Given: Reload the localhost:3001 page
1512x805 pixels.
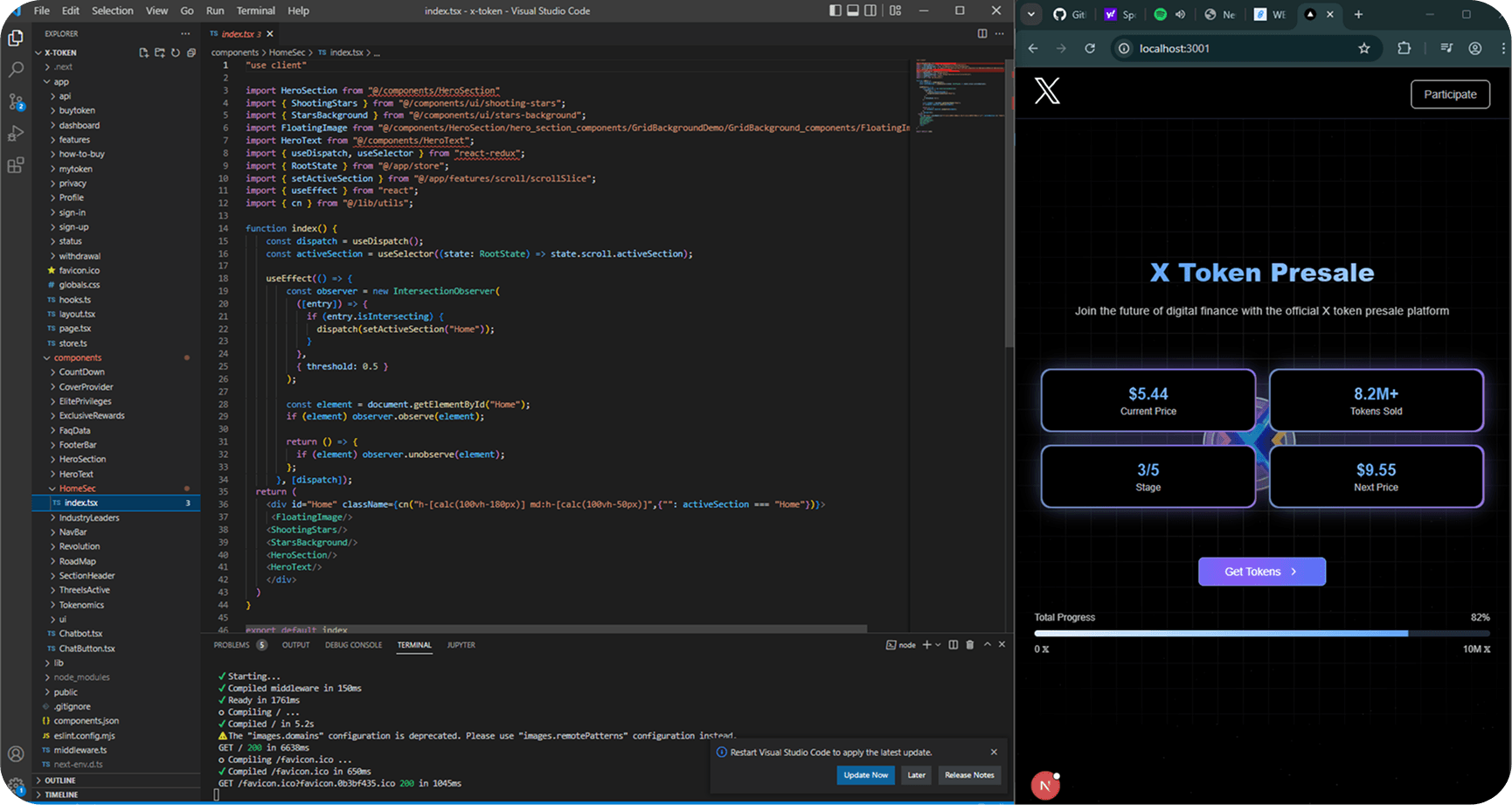Looking at the screenshot, I should pos(1090,48).
